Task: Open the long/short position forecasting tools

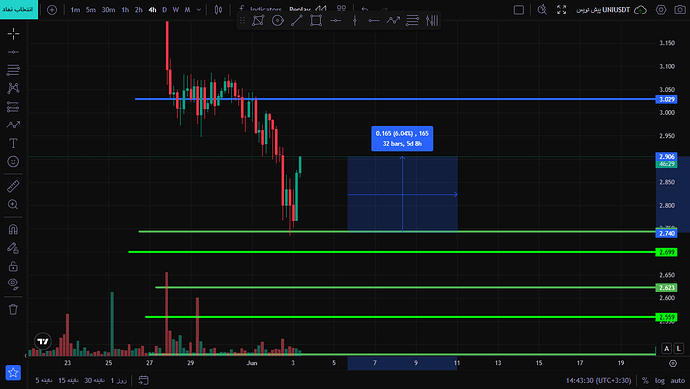Action: [x=13, y=106]
